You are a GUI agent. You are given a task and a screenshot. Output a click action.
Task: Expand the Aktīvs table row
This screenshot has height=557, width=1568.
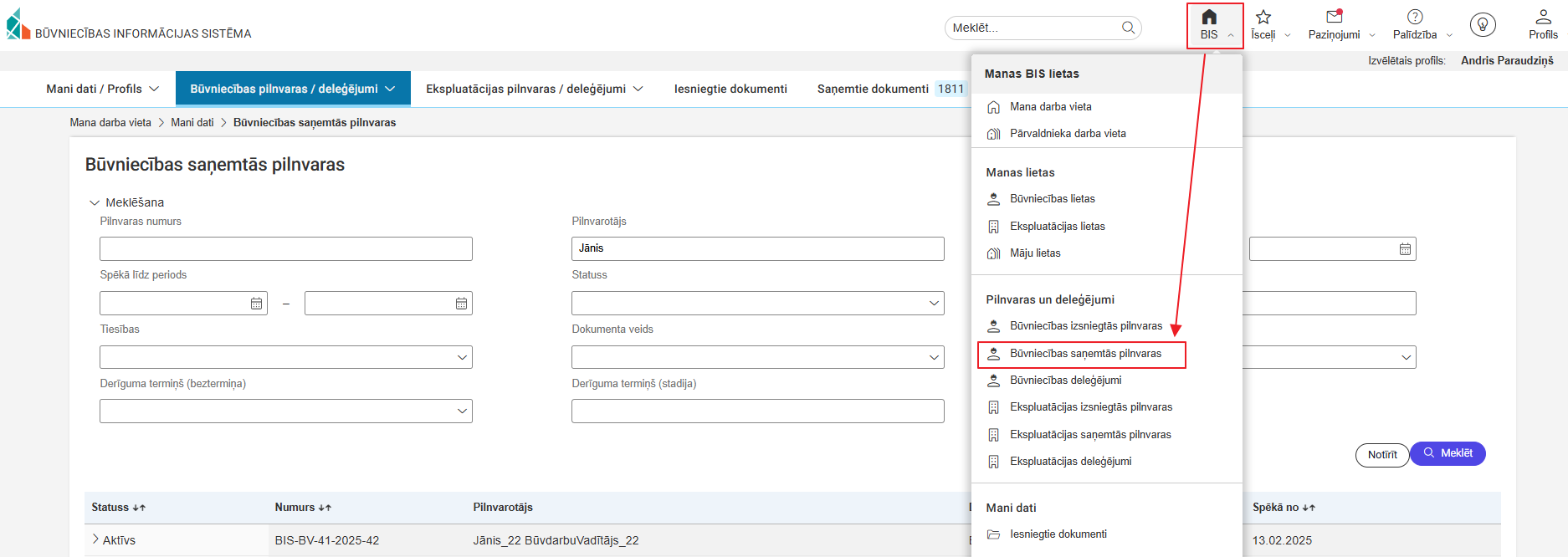pyautogui.click(x=95, y=539)
